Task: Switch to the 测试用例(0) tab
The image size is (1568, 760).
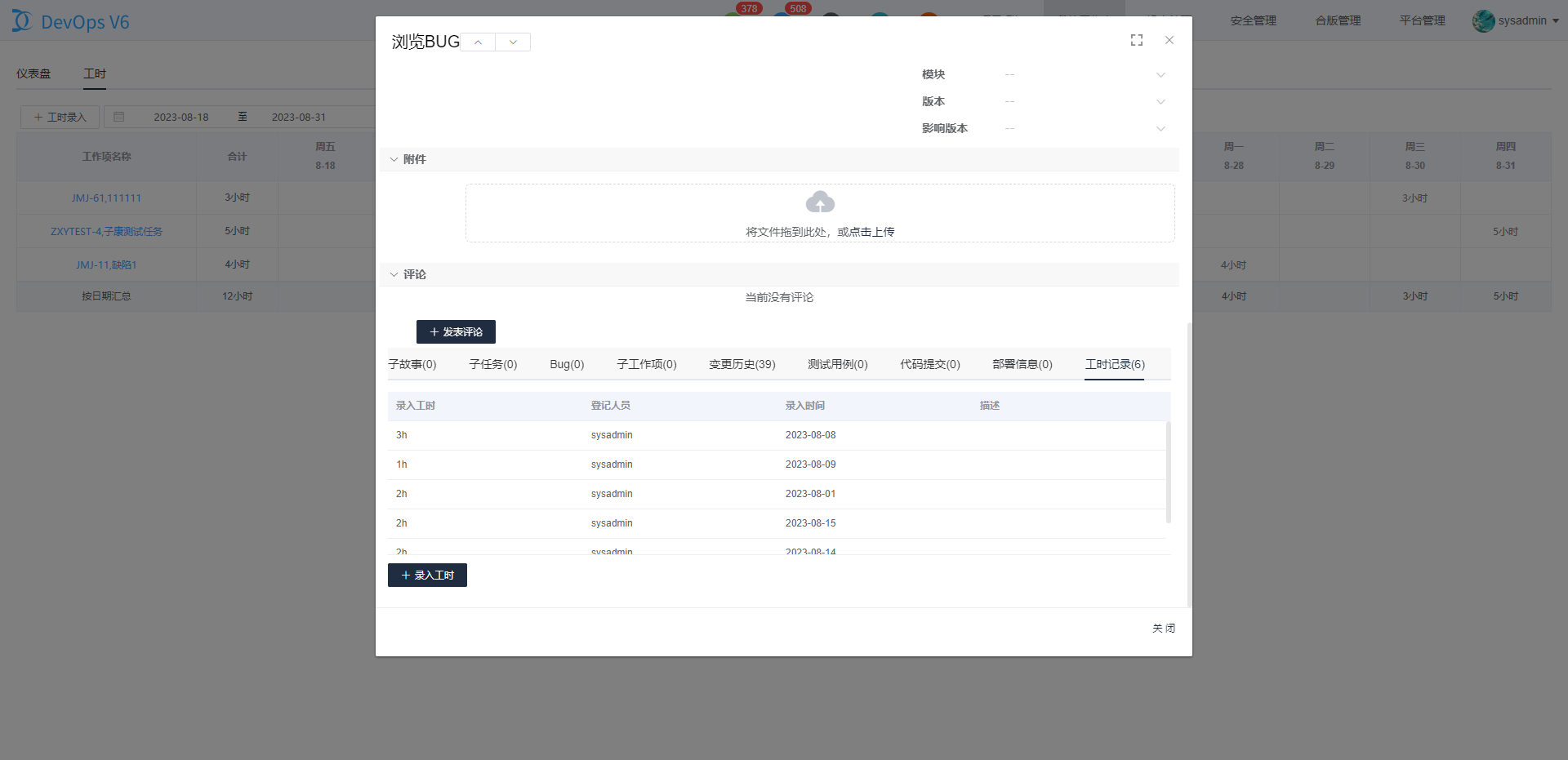Action: pos(837,364)
